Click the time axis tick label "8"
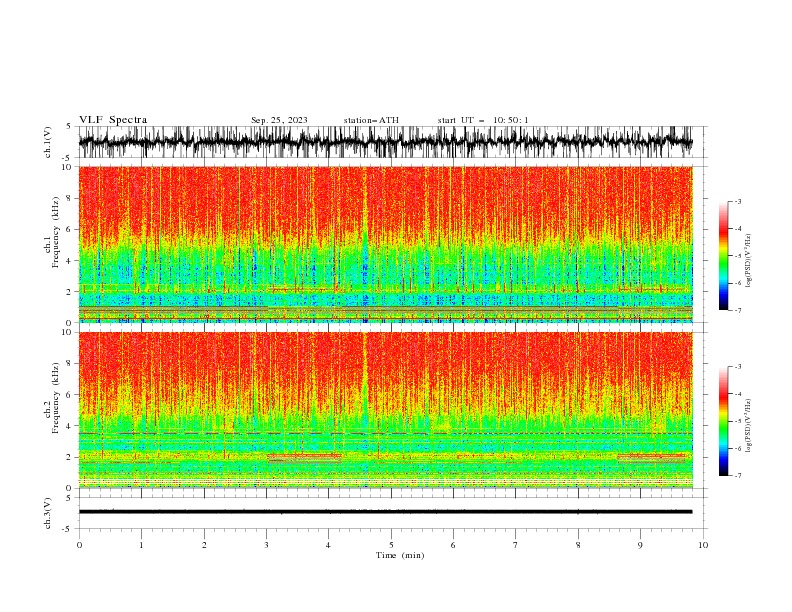 click(578, 545)
